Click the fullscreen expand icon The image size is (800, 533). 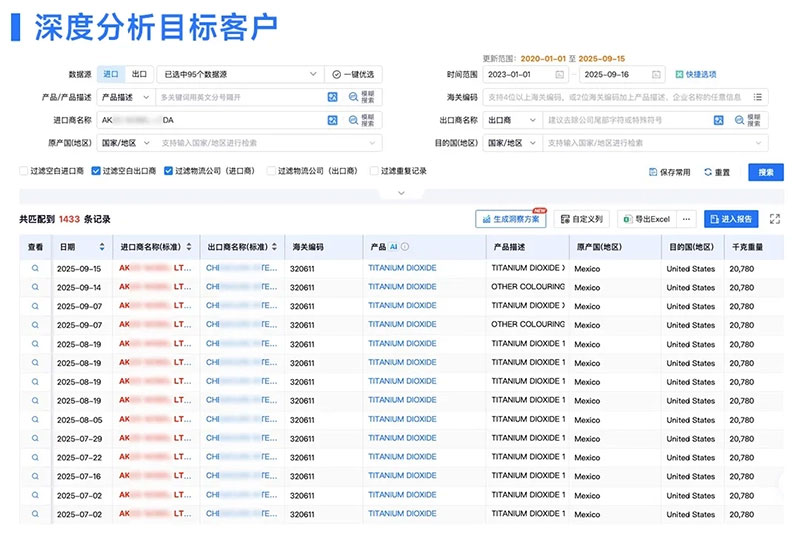(x=775, y=219)
